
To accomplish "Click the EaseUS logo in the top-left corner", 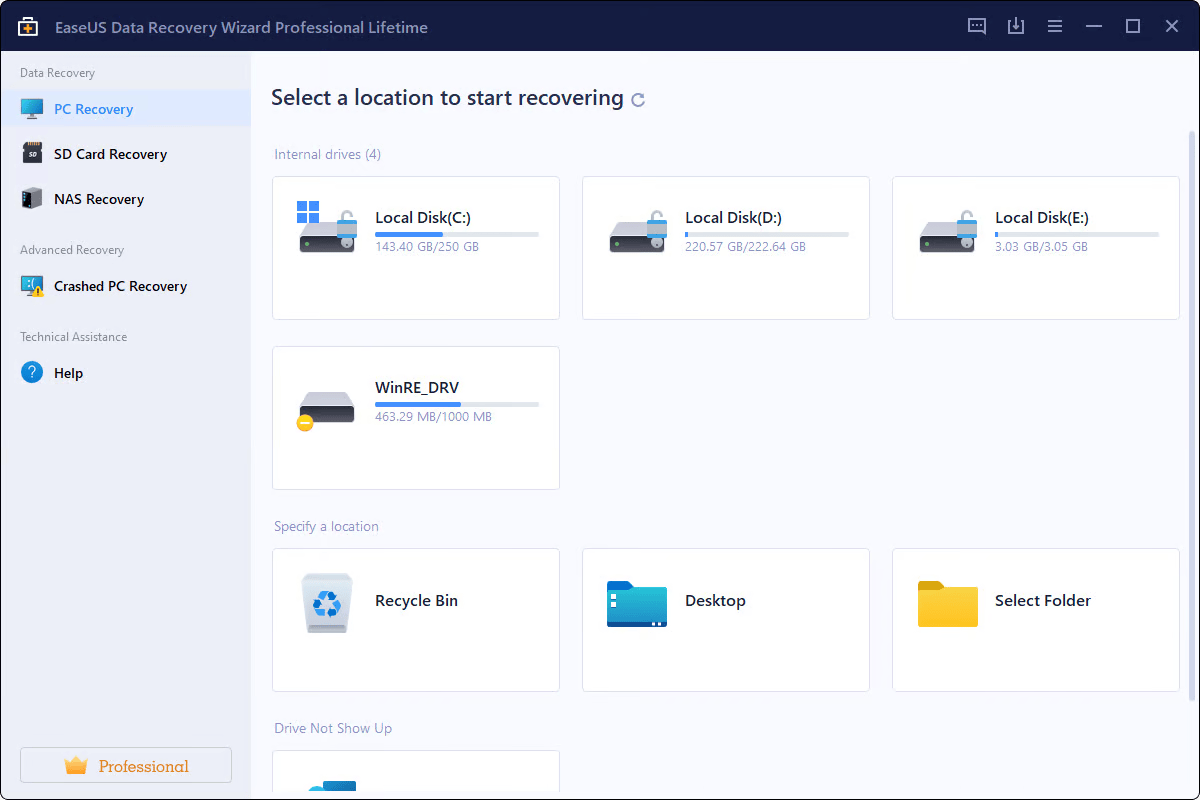I will click(x=27, y=26).
